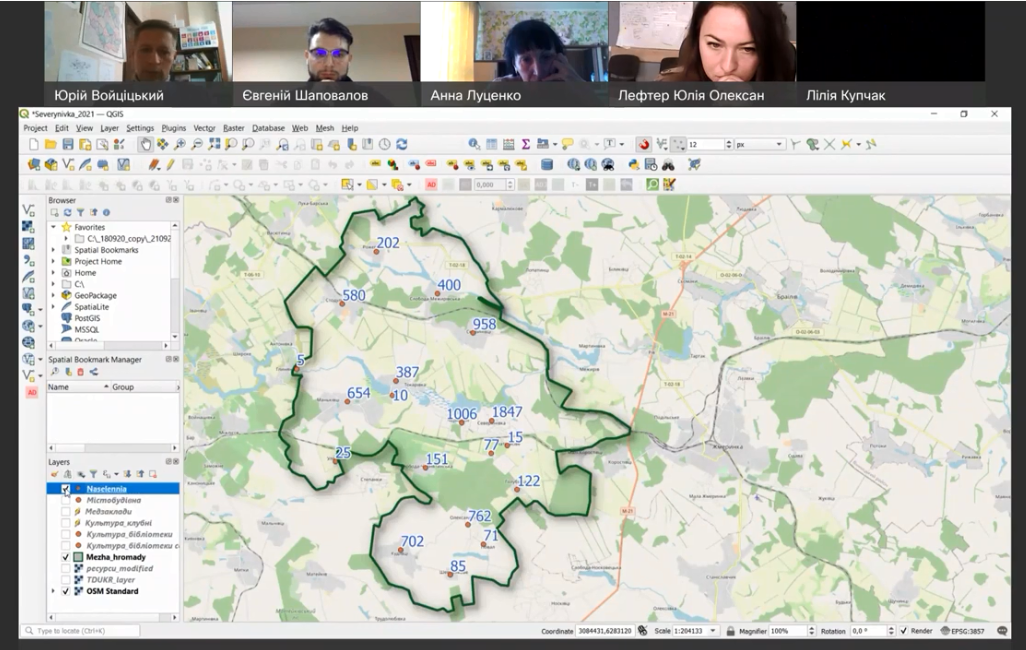Screen dimensions: 1026x650
Task: Enable the snapping magnet icon
Action: (x=644, y=145)
